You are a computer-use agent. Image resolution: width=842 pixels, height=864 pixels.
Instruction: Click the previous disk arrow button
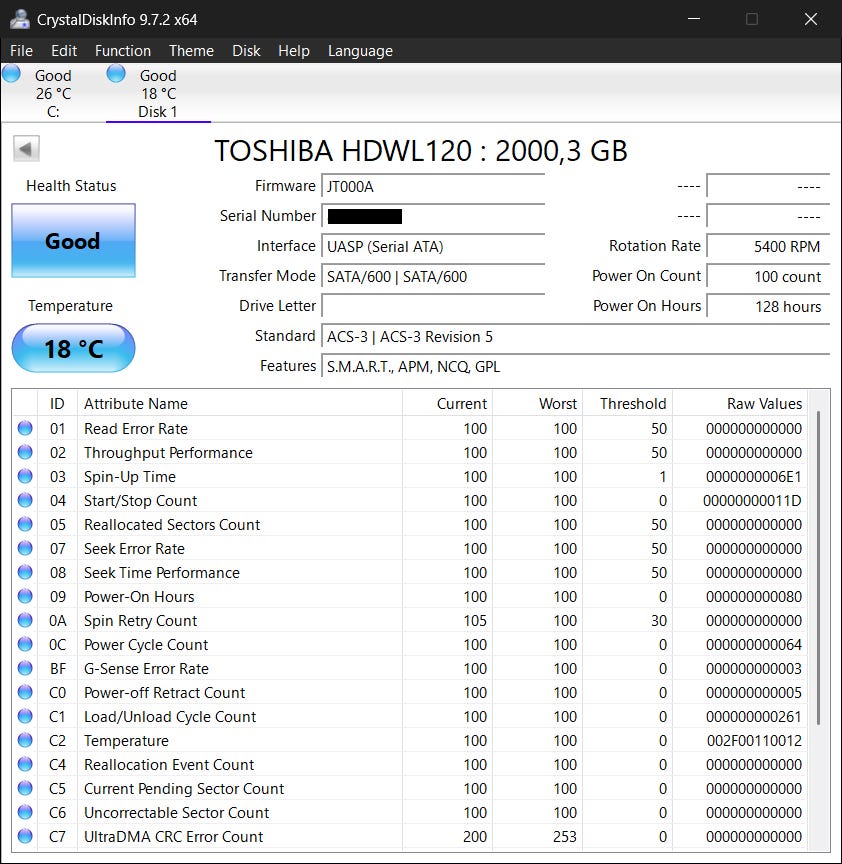point(26,150)
